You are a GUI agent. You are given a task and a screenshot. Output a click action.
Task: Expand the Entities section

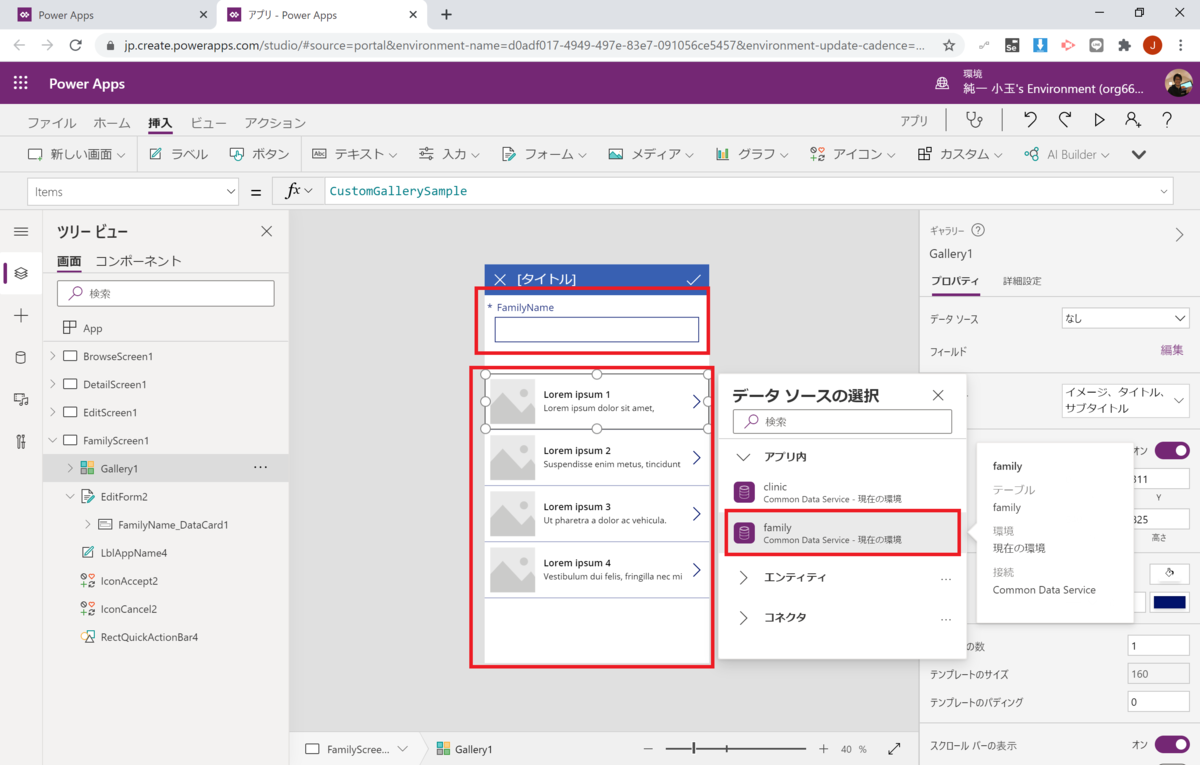point(743,578)
